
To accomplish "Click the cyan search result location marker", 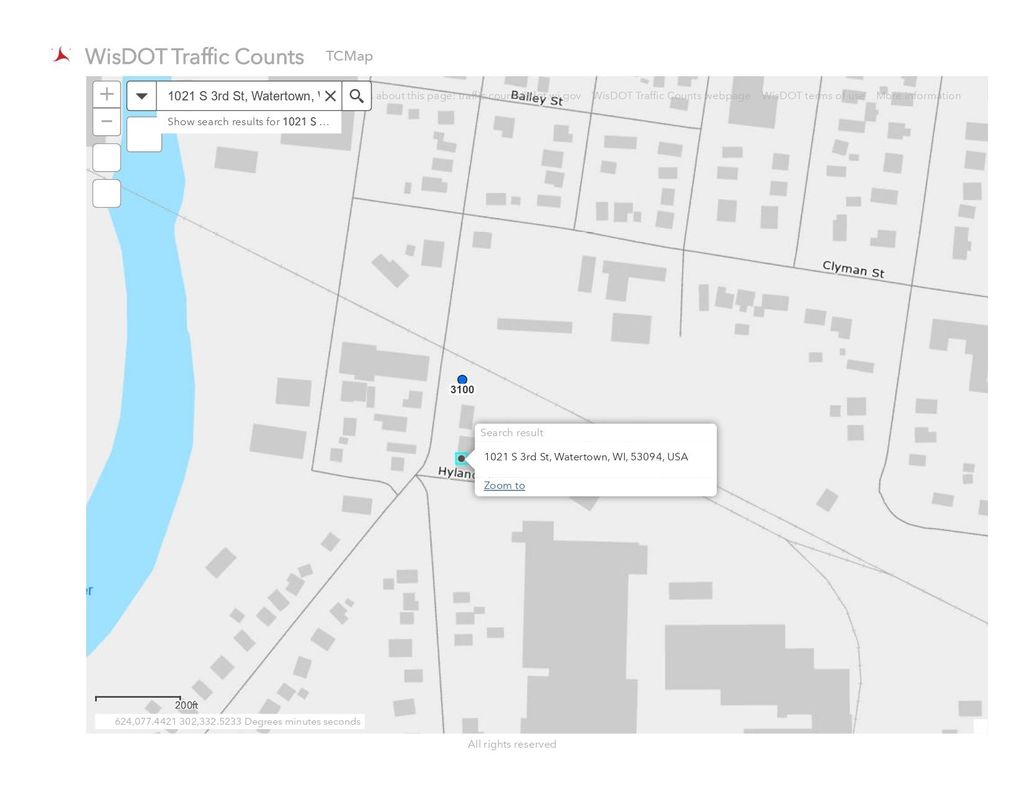I will coord(461,459).
